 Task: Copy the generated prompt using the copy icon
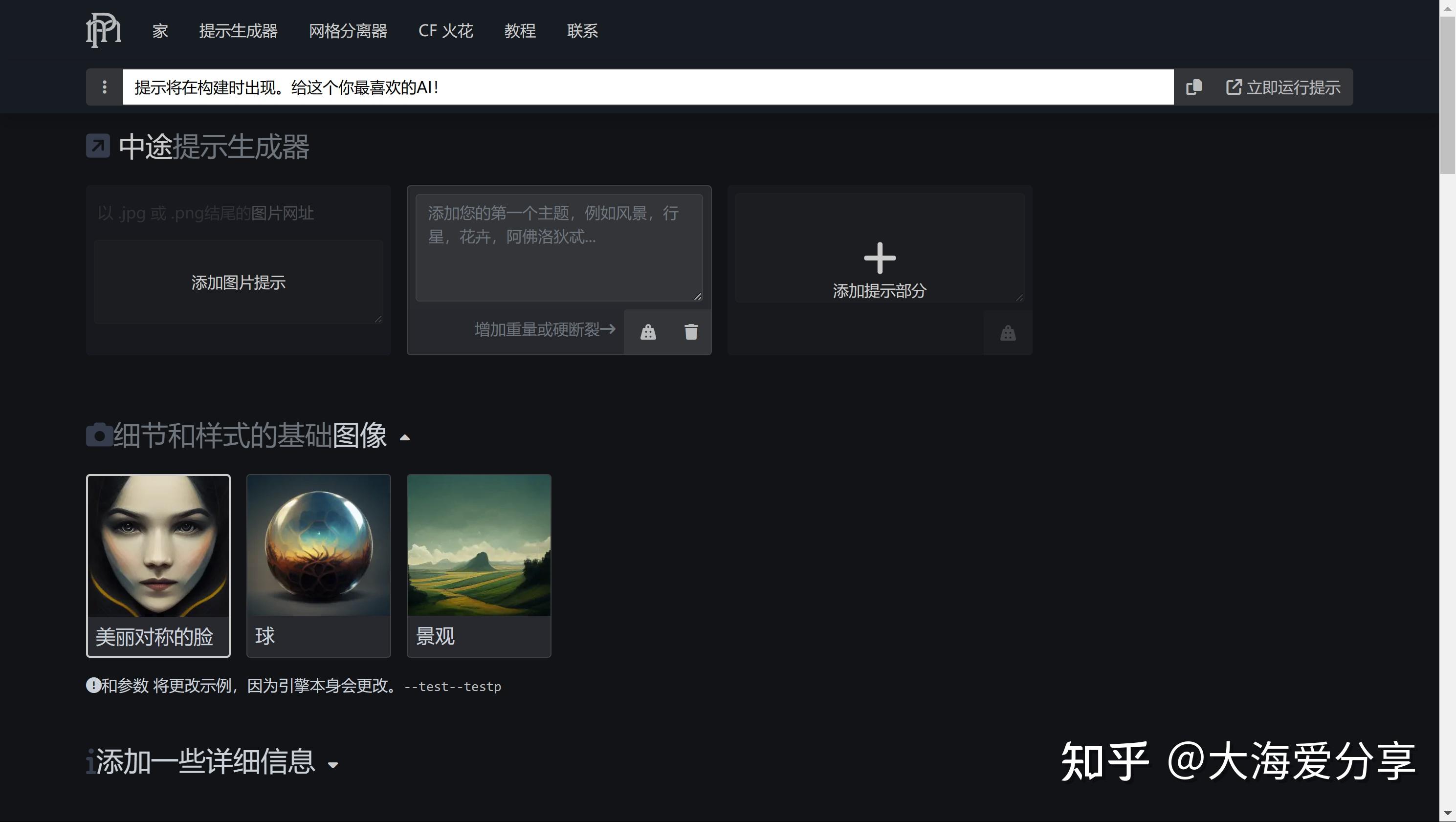(1194, 87)
